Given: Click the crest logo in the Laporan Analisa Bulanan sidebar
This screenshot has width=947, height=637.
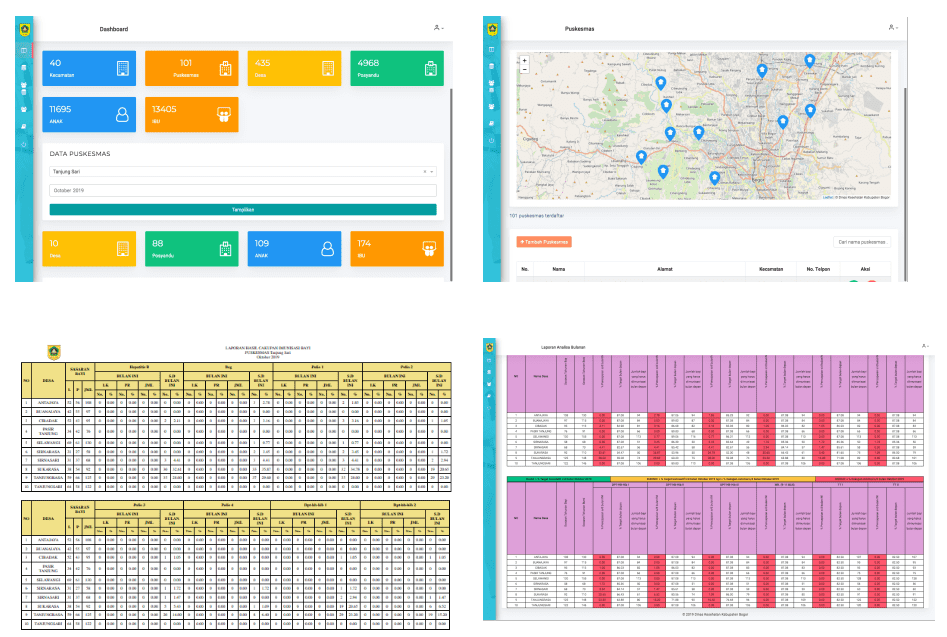Looking at the screenshot, I should pos(490,347).
